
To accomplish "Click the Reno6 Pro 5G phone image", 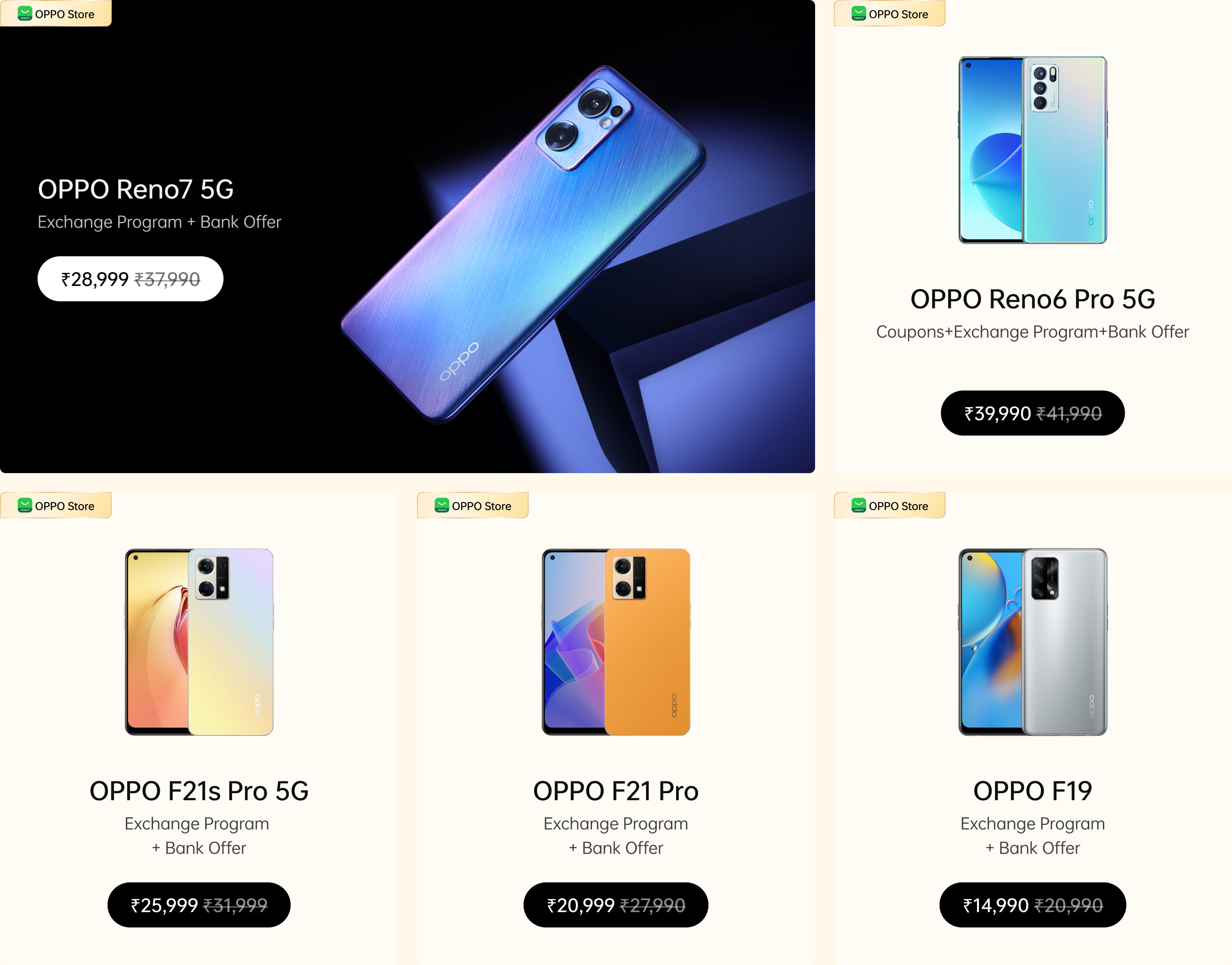I will tap(1032, 150).
